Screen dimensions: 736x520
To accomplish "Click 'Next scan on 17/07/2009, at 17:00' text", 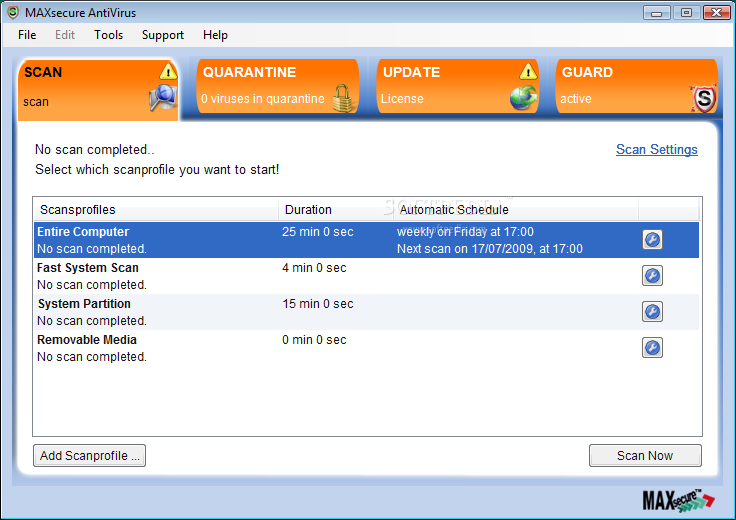I will click(x=490, y=249).
